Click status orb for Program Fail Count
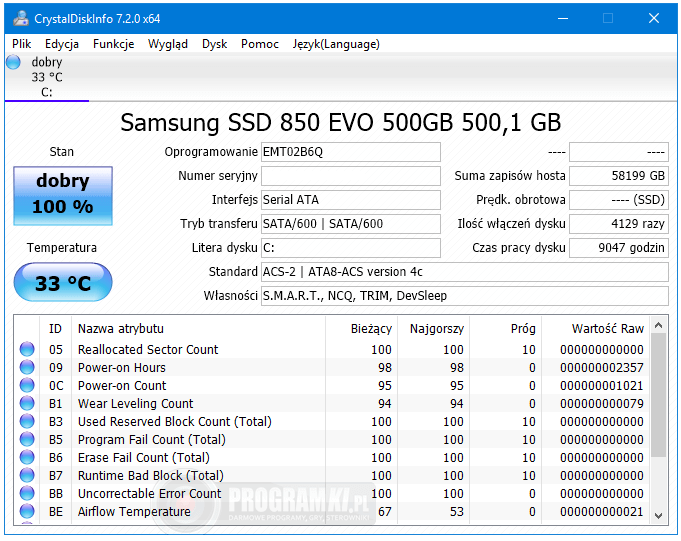This screenshot has height=541, width=681. tap(27, 439)
